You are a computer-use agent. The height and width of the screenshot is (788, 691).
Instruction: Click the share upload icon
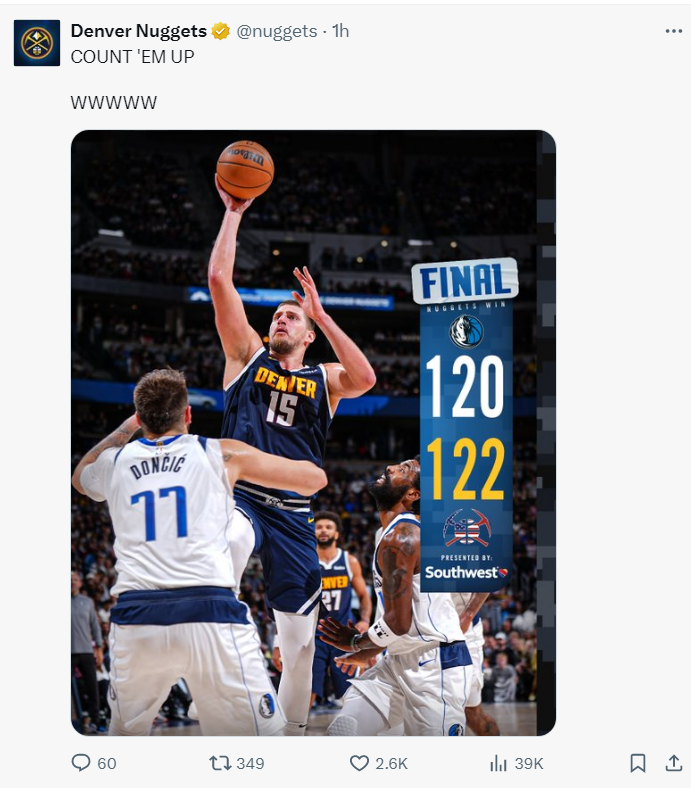click(x=673, y=763)
